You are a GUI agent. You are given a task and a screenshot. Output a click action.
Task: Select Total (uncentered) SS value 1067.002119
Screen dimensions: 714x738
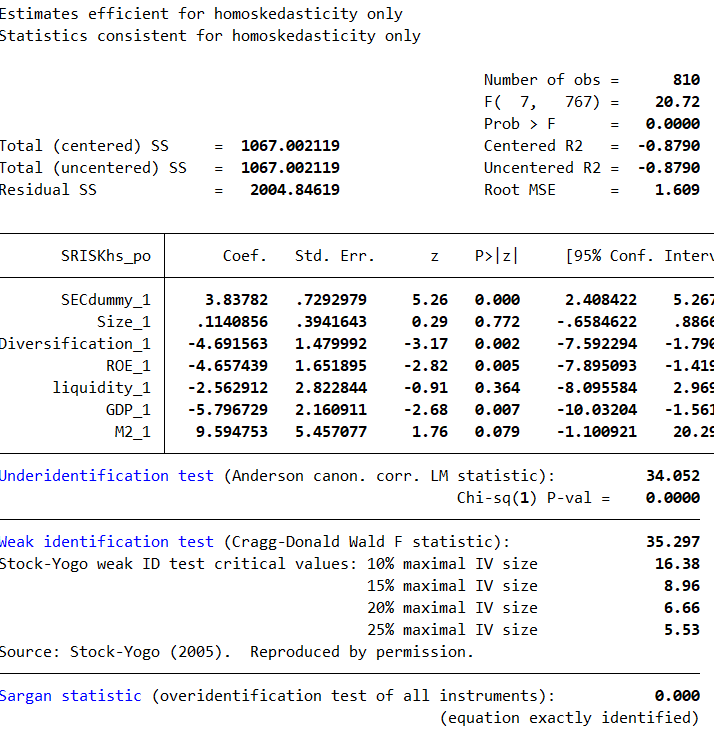pos(290,168)
